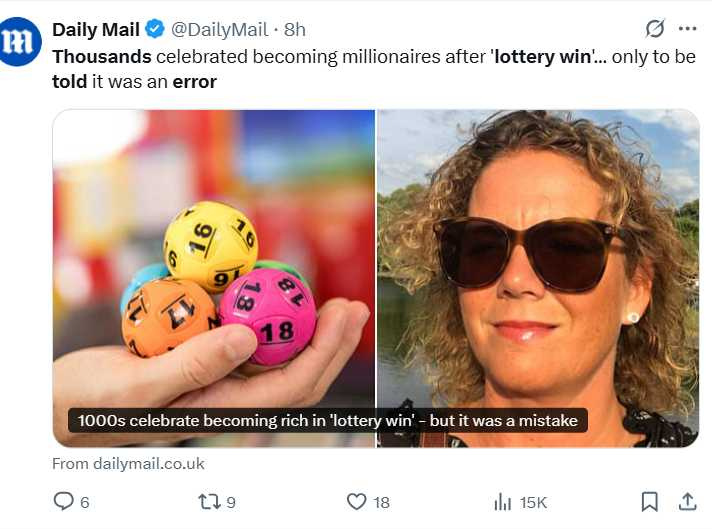
Task: Open the Daily Mail profile avatar
Action: pos(20,41)
